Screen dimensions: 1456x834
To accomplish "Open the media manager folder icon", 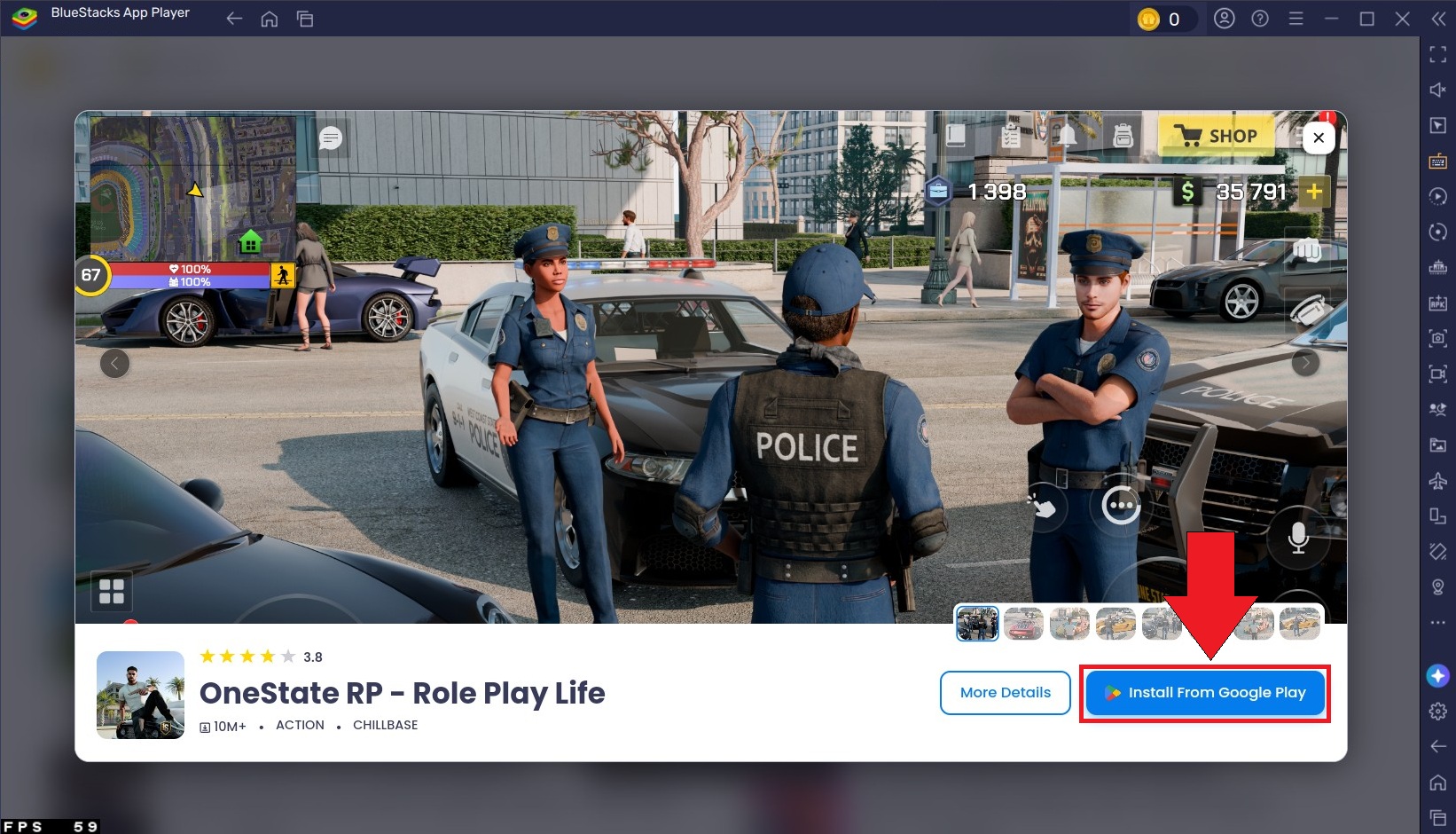I will coord(1438,445).
